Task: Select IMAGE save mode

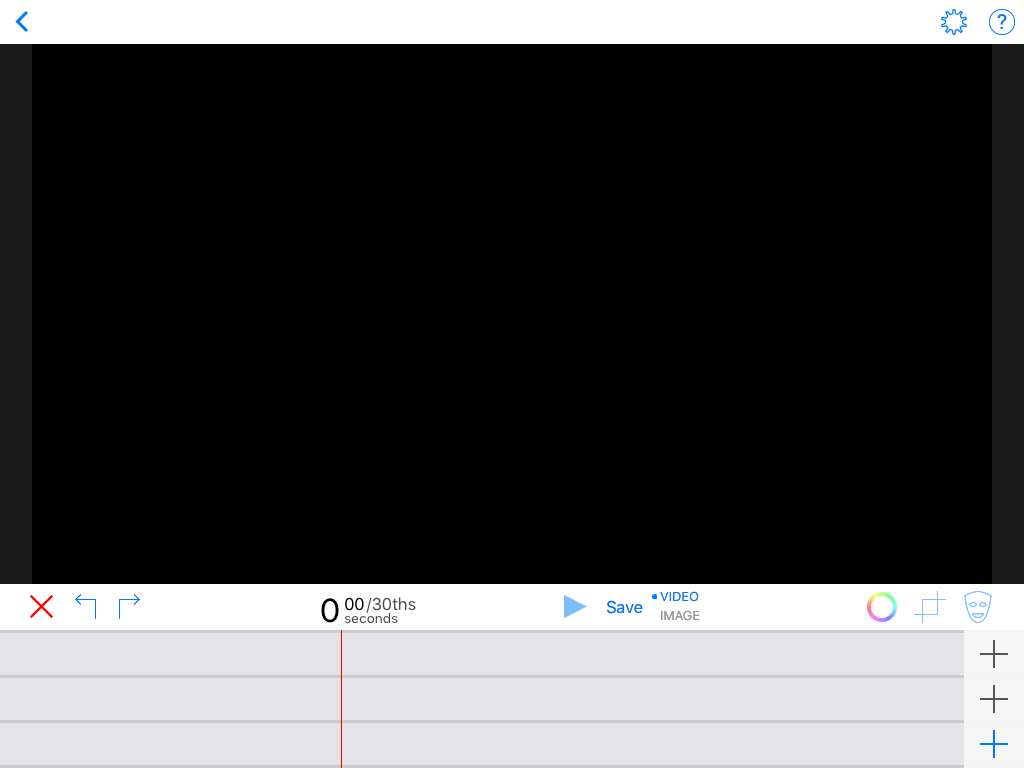Action: point(679,616)
